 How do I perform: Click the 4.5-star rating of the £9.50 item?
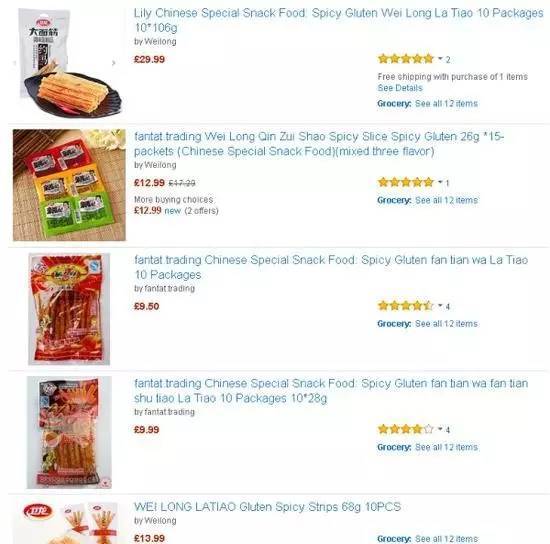tap(406, 306)
